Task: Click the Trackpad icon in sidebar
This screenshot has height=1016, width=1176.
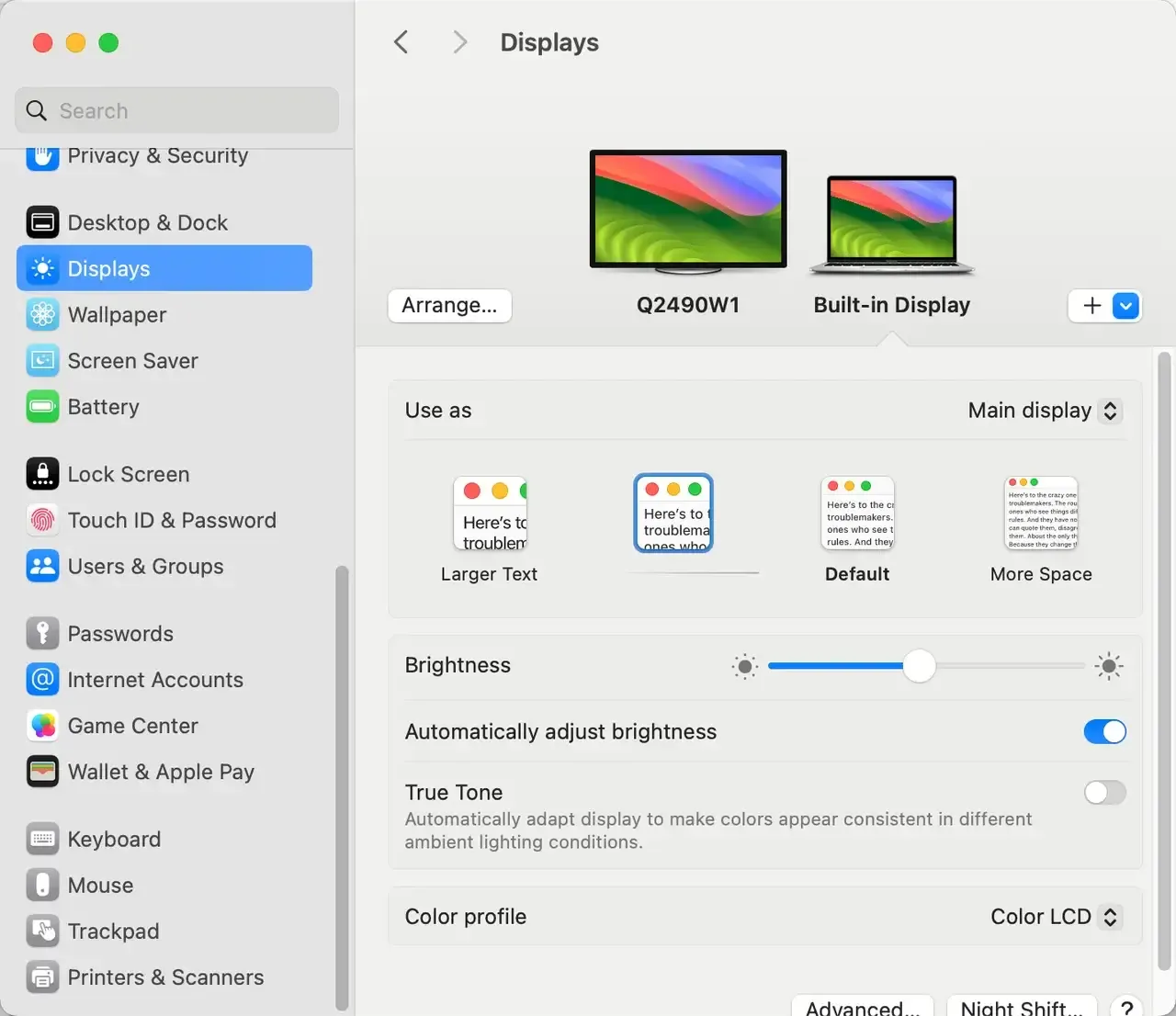Action: coord(42,931)
